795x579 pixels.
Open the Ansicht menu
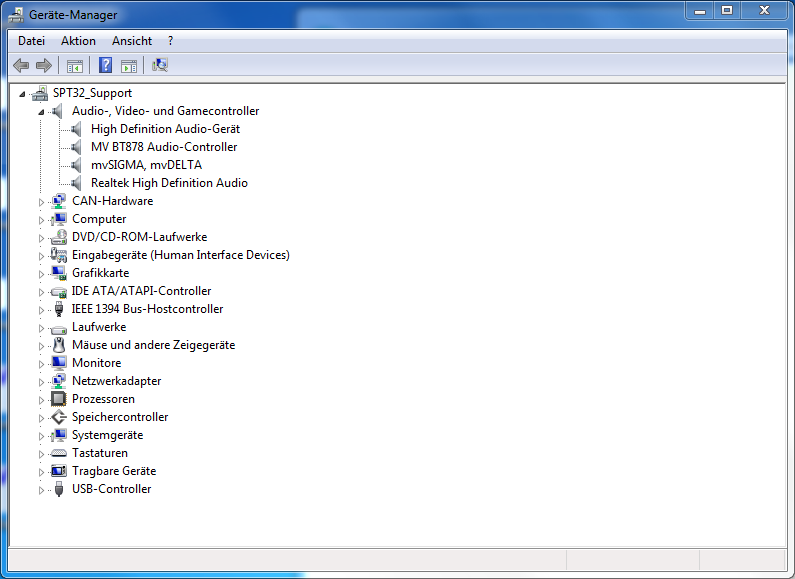click(132, 41)
